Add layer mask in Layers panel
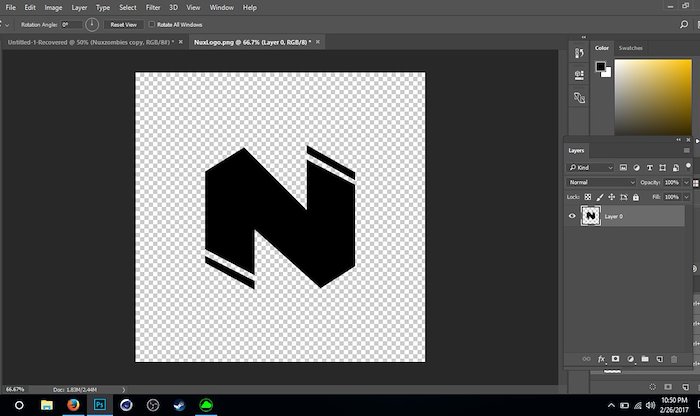Screen dimensions: 700x416 pos(616,359)
